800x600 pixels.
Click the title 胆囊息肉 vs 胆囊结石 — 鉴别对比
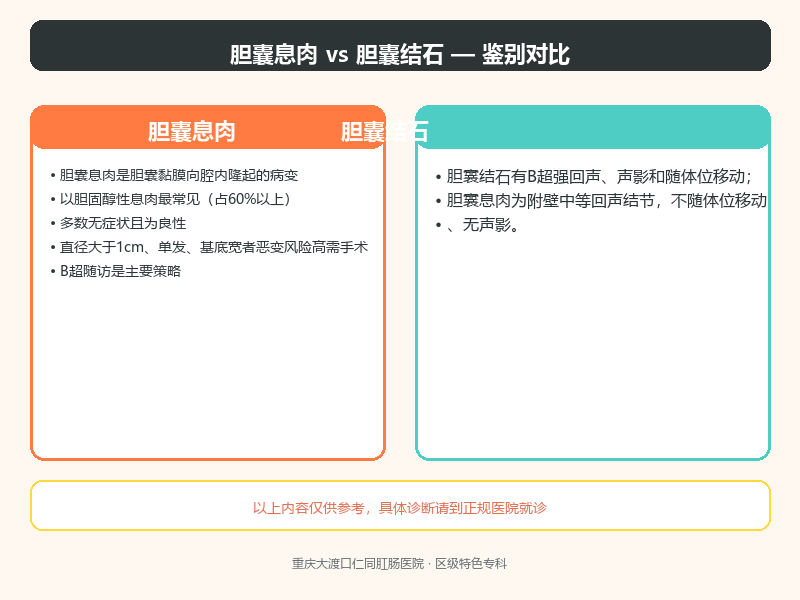[x=399, y=54]
